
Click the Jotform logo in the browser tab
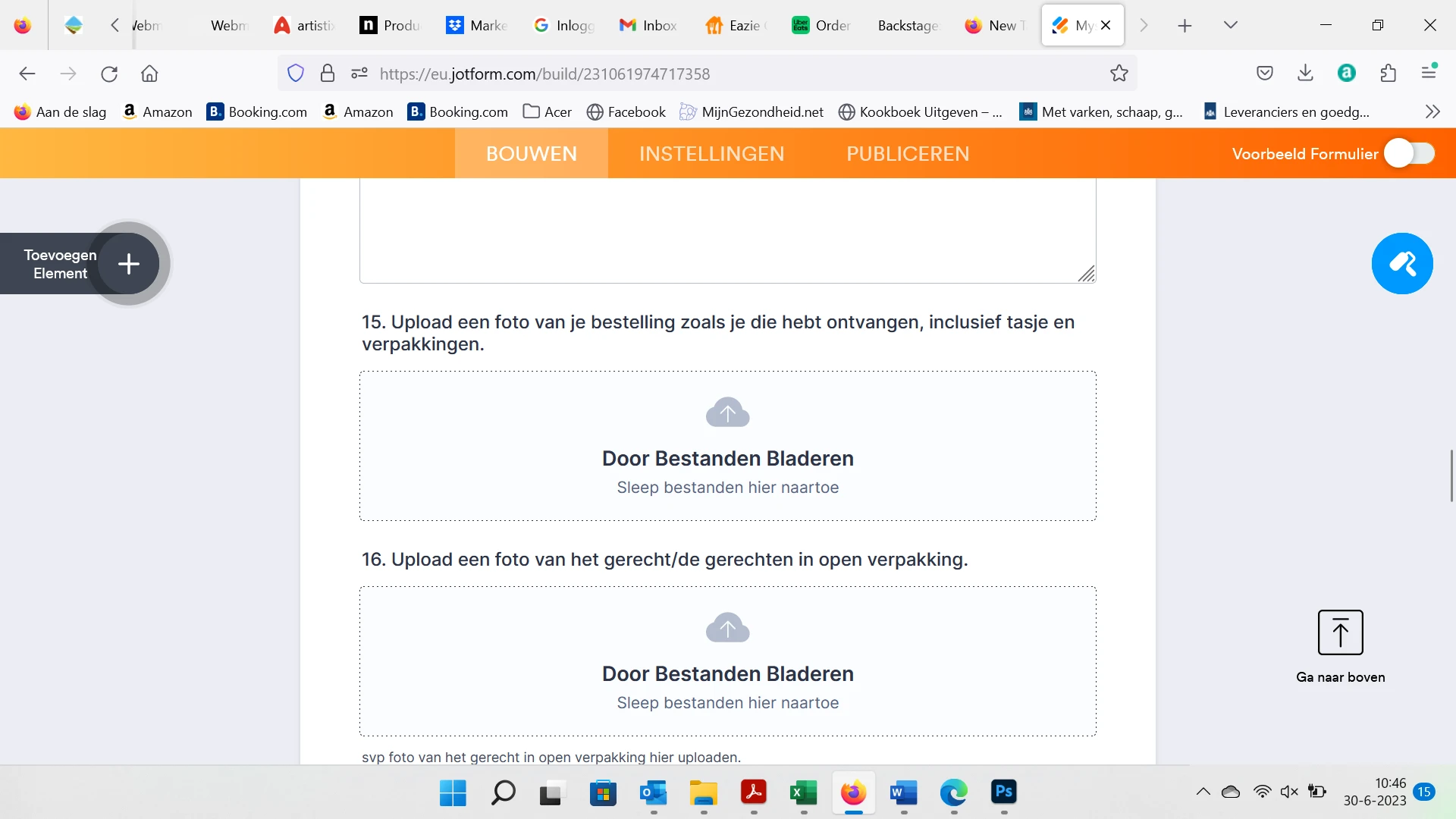pos(1060,25)
